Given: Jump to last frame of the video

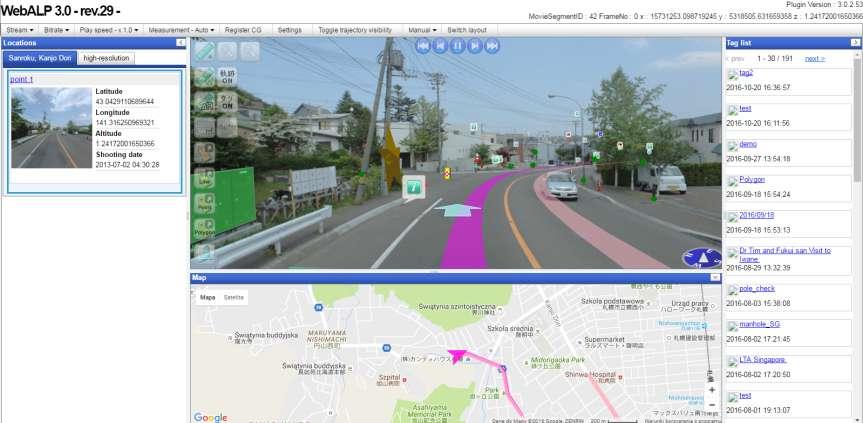Looking at the screenshot, I should (x=492, y=46).
